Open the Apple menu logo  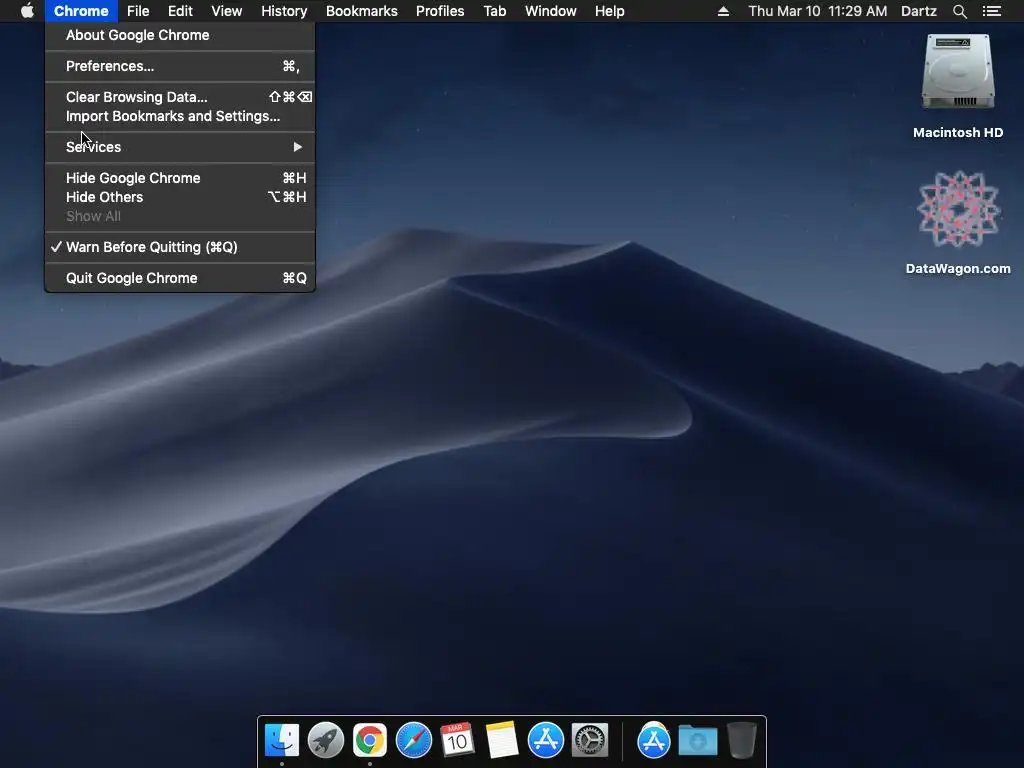(x=27, y=11)
